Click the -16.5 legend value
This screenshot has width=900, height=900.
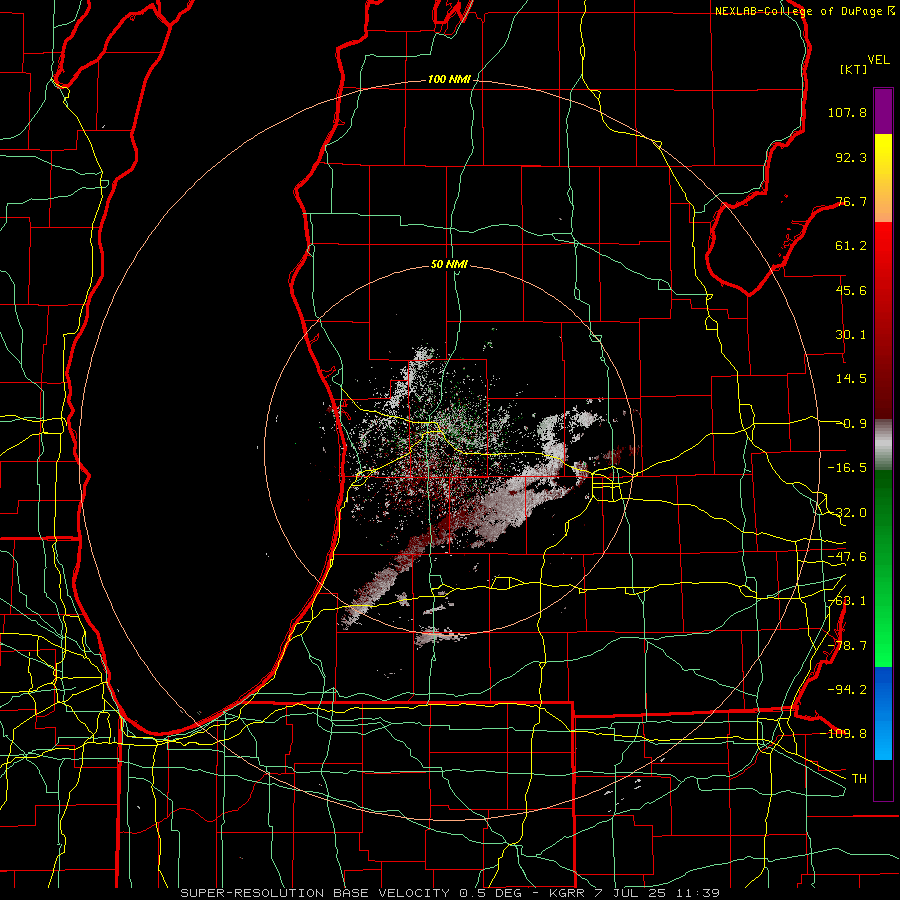coord(847,468)
